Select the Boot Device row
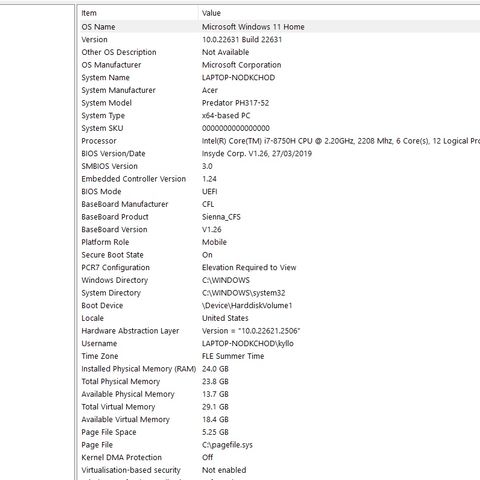Screen dimensions: 480x480 point(279,305)
